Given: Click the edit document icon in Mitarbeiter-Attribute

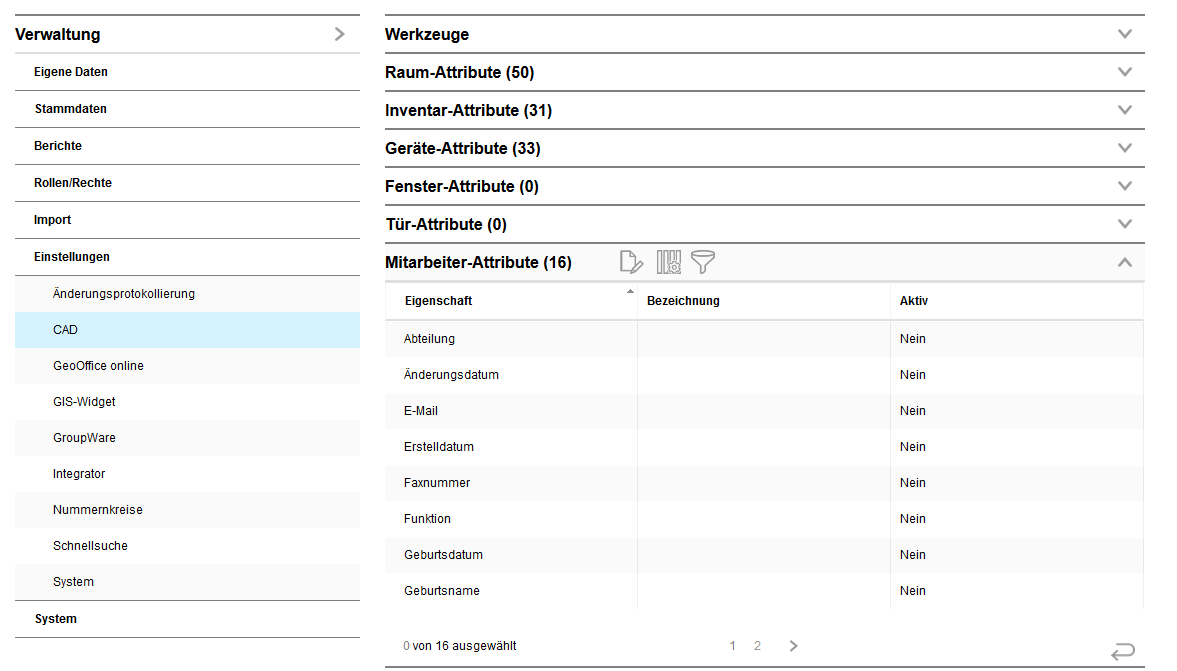Looking at the screenshot, I should pos(631,263).
